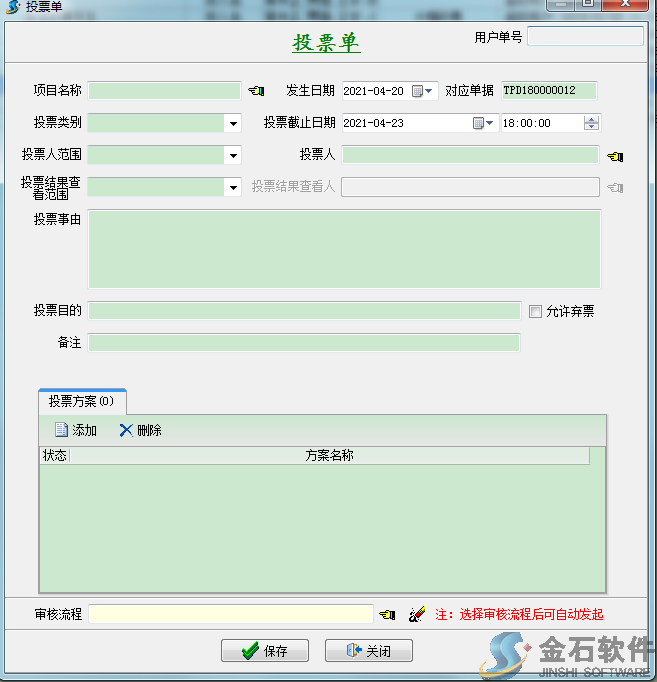Image resolution: width=657 pixels, height=682 pixels.
Task: Click 删除 to remove a voting option
Action: coord(140,430)
